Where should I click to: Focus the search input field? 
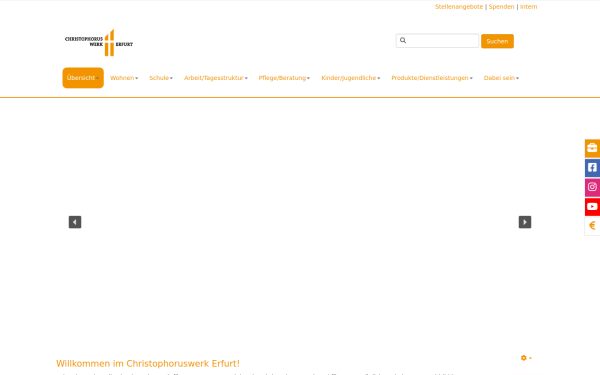point(437,41)
